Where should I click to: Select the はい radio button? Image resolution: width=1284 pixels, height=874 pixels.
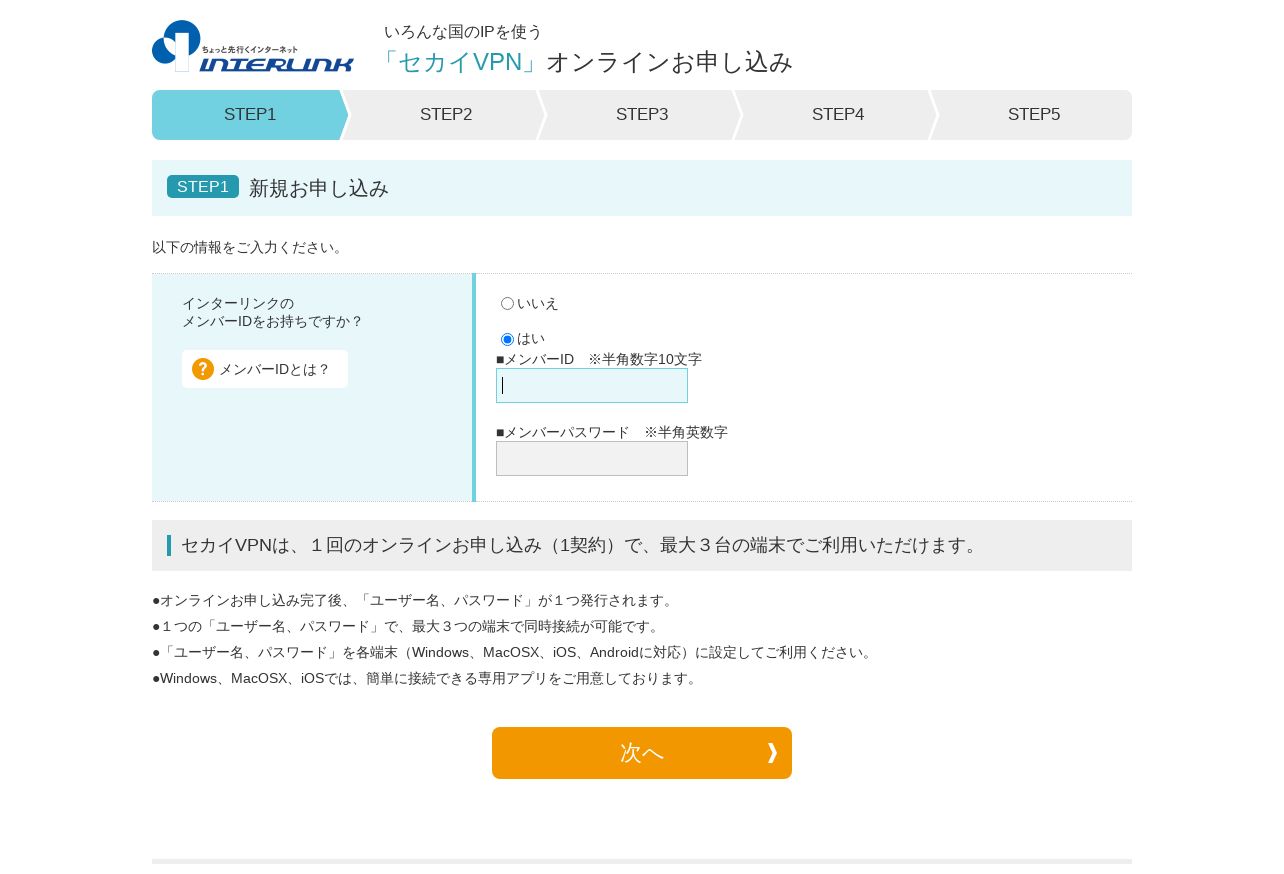507,340
